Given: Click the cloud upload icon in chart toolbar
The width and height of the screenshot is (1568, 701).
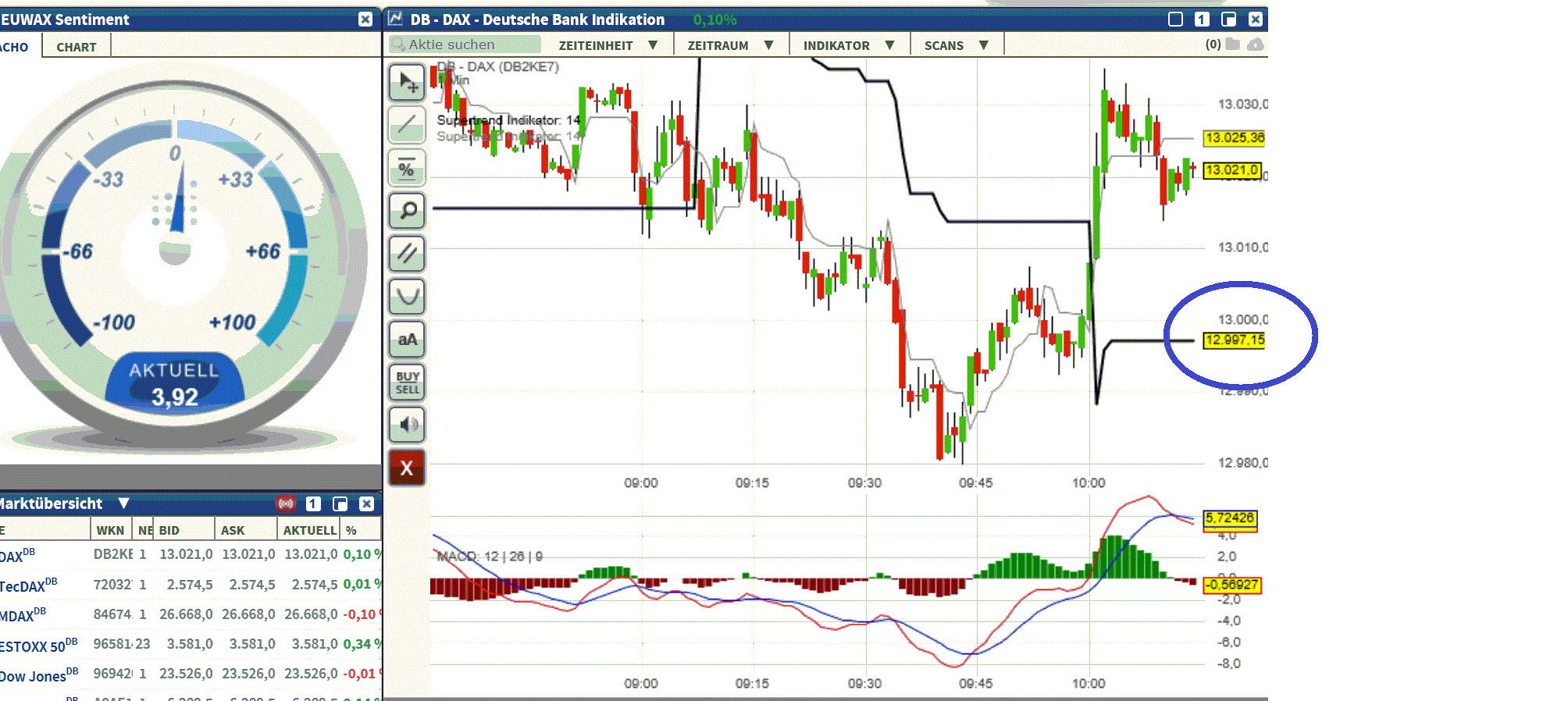Looking at the screenshot, I should pyautogui.click(x=1256, y=44).
